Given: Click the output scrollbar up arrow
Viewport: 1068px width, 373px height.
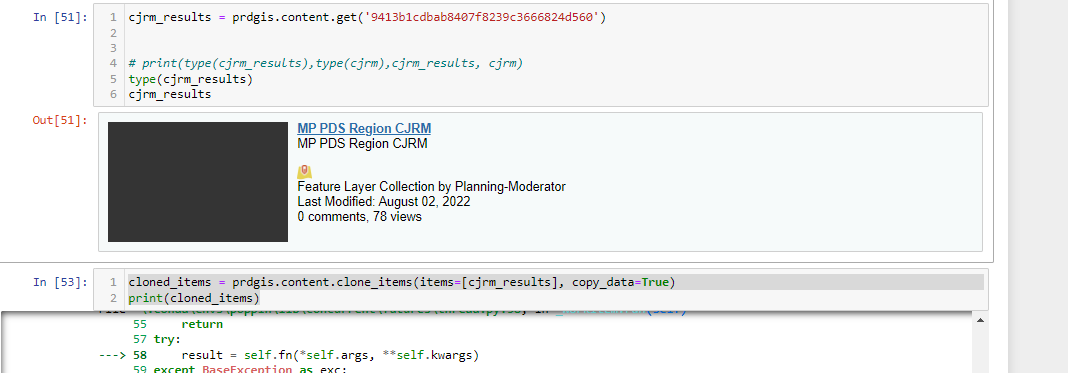Looking at the screenshot, I should (981, 320).
